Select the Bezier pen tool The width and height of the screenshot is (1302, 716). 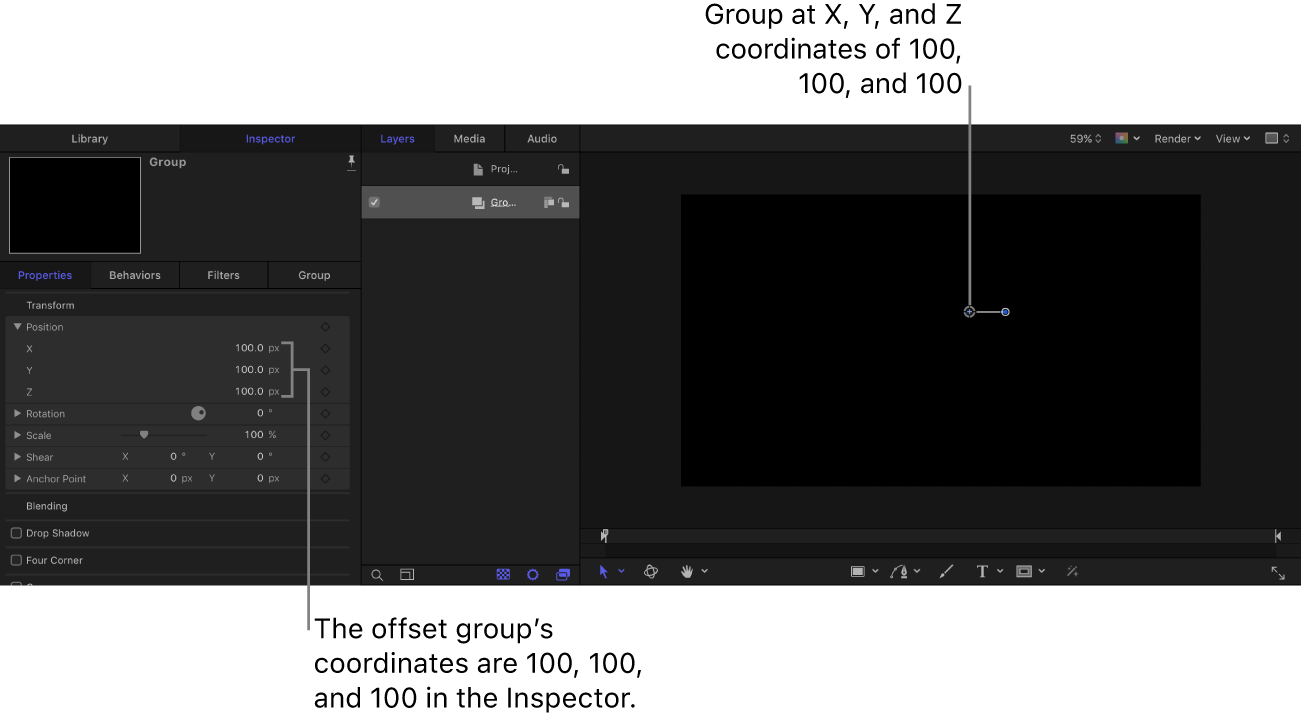tap(900, 571)
